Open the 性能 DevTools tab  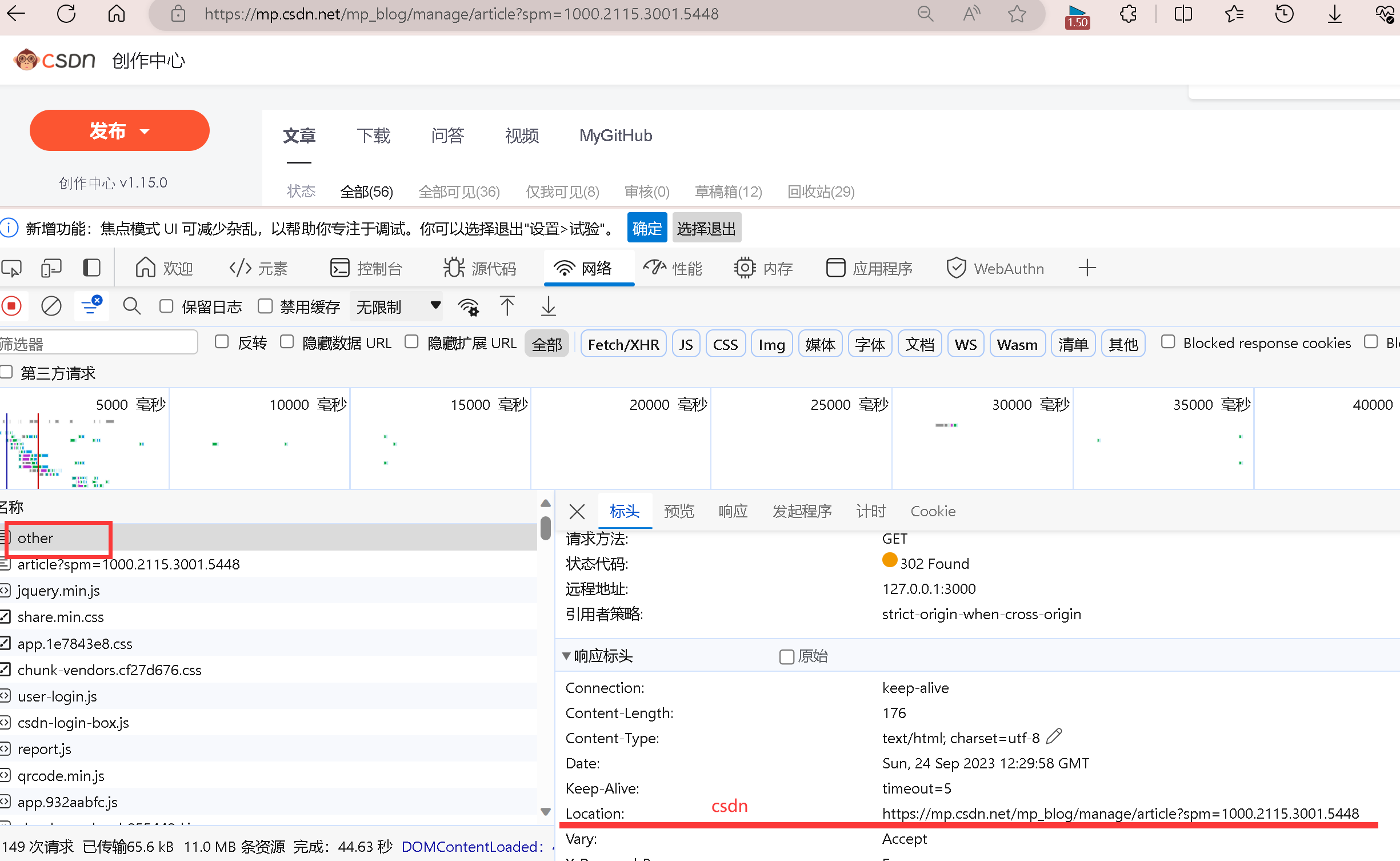tap(673, 268)
